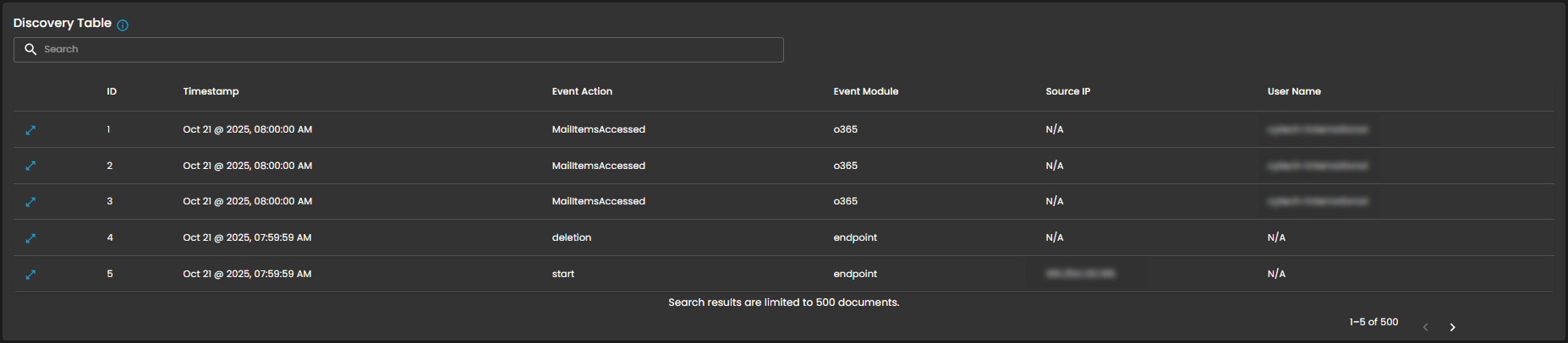This screenshot has height=343, width=1568.
Task: Click the info icon beside Discovery Table
Action: click(x=123, y=25)
